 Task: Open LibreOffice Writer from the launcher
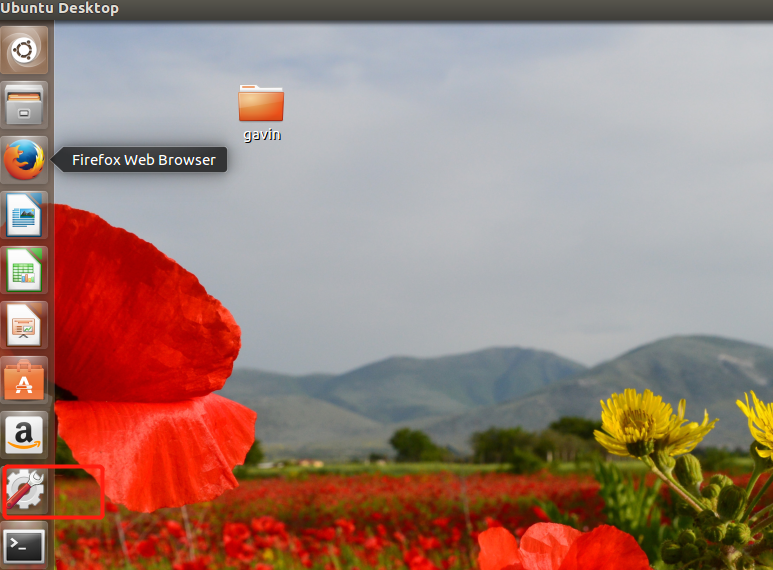(x=24, y=215)
